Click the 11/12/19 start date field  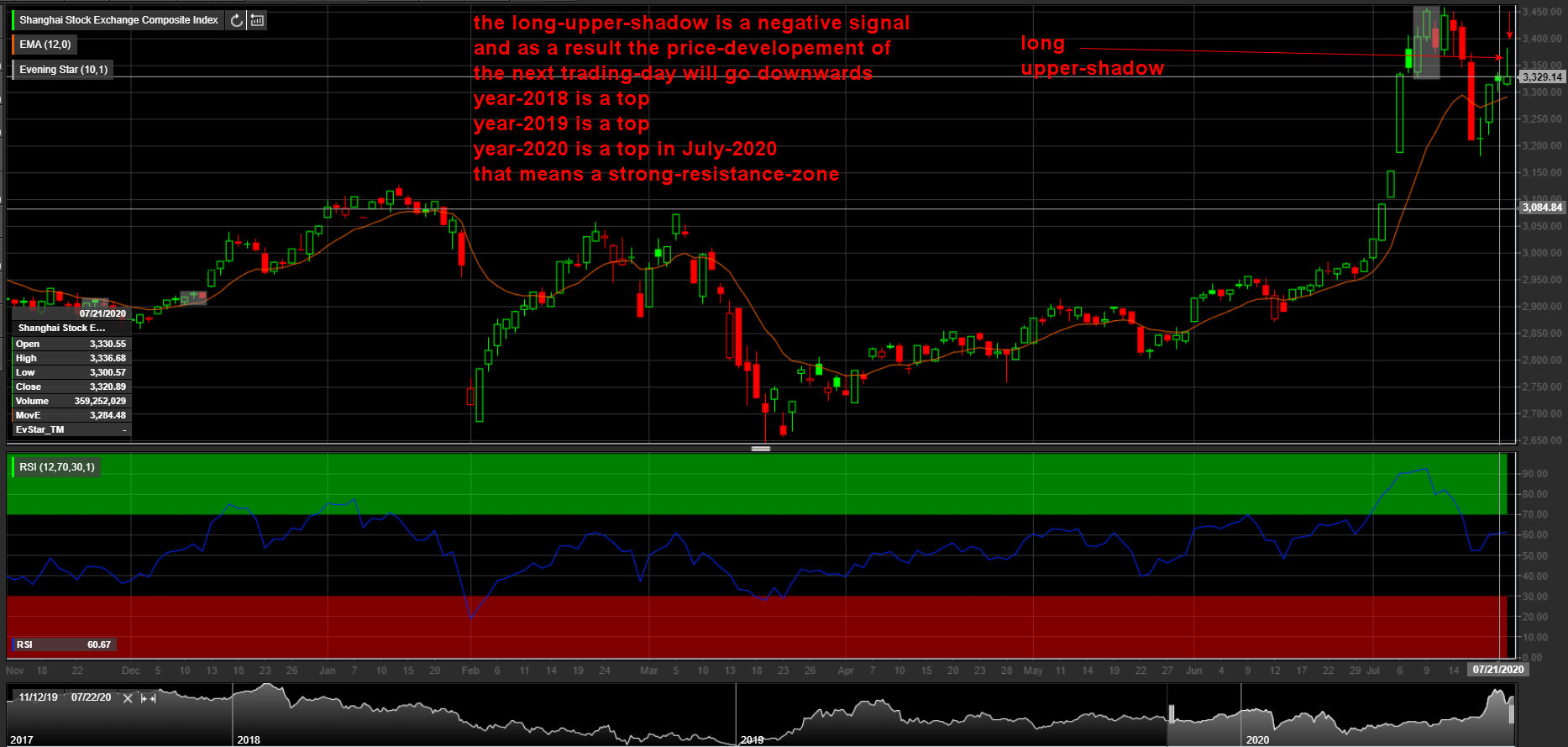[x=38, y=697]
